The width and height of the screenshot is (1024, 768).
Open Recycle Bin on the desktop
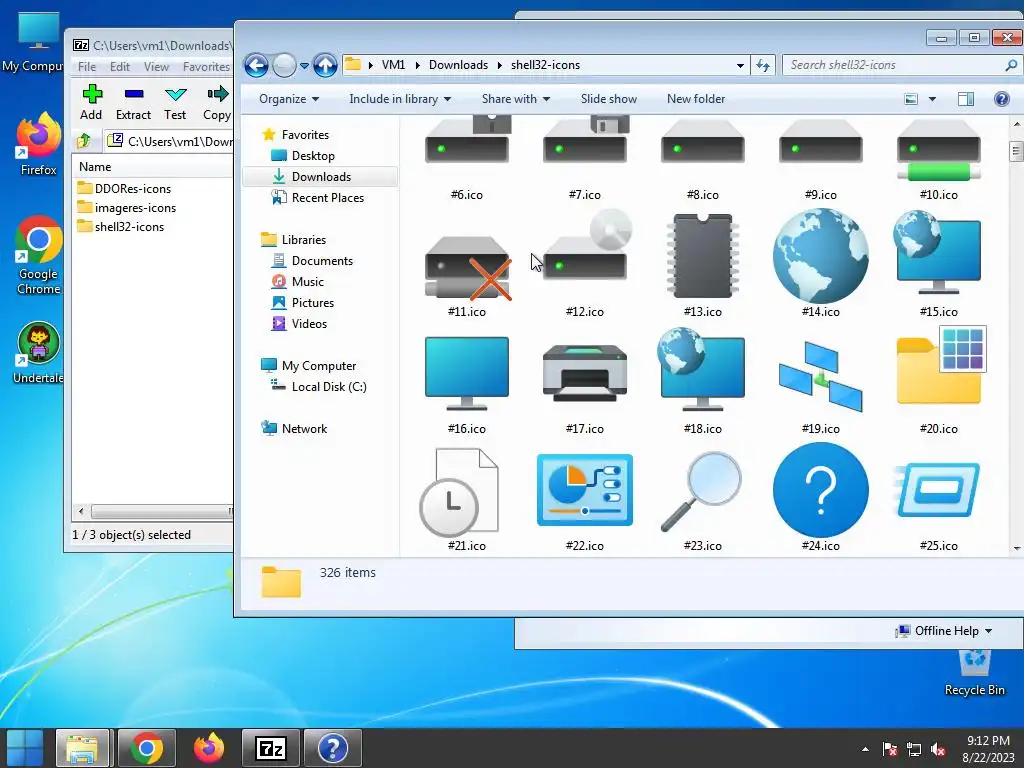pos(974,673)
